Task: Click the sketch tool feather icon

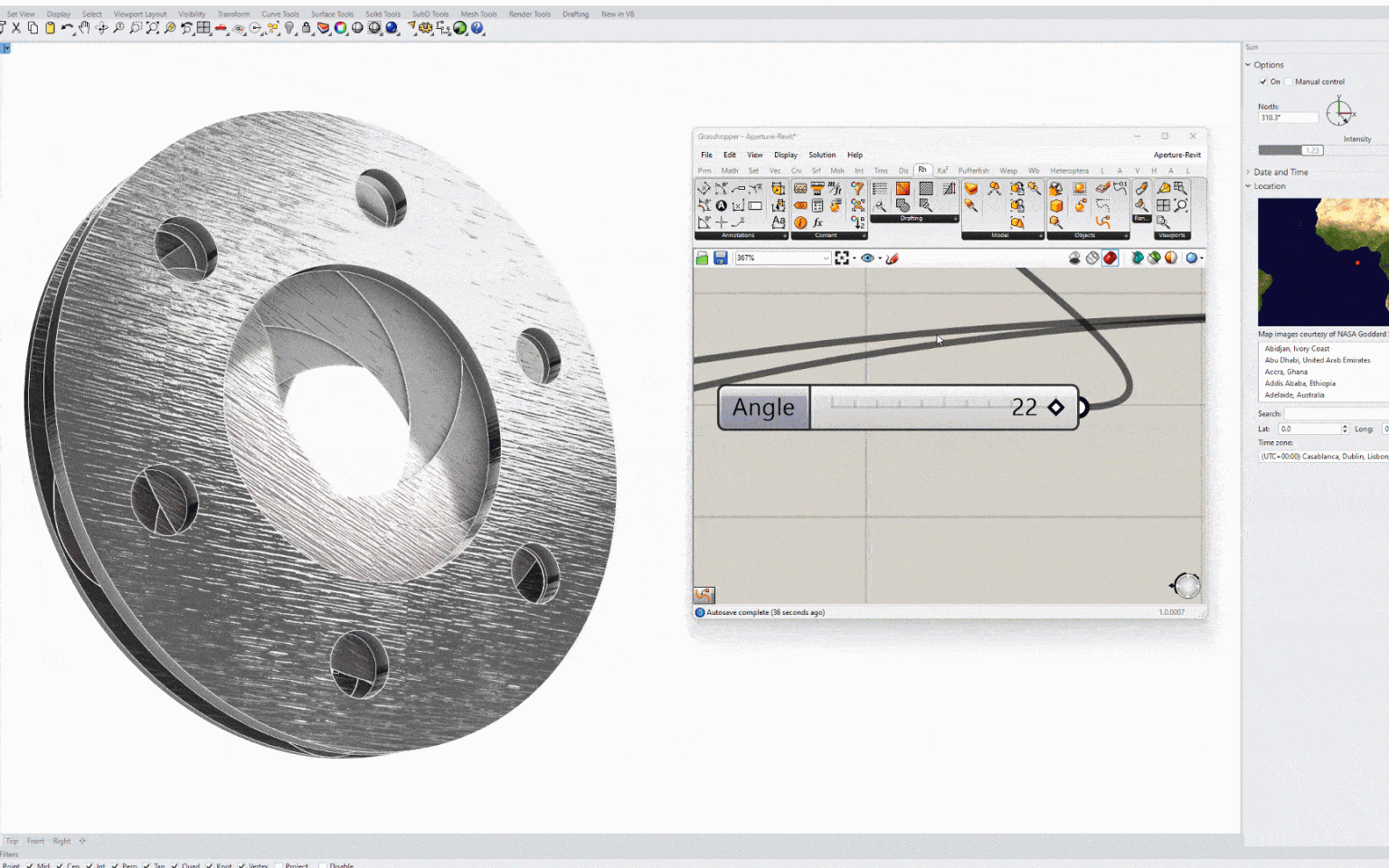Action: coord(893,259)
